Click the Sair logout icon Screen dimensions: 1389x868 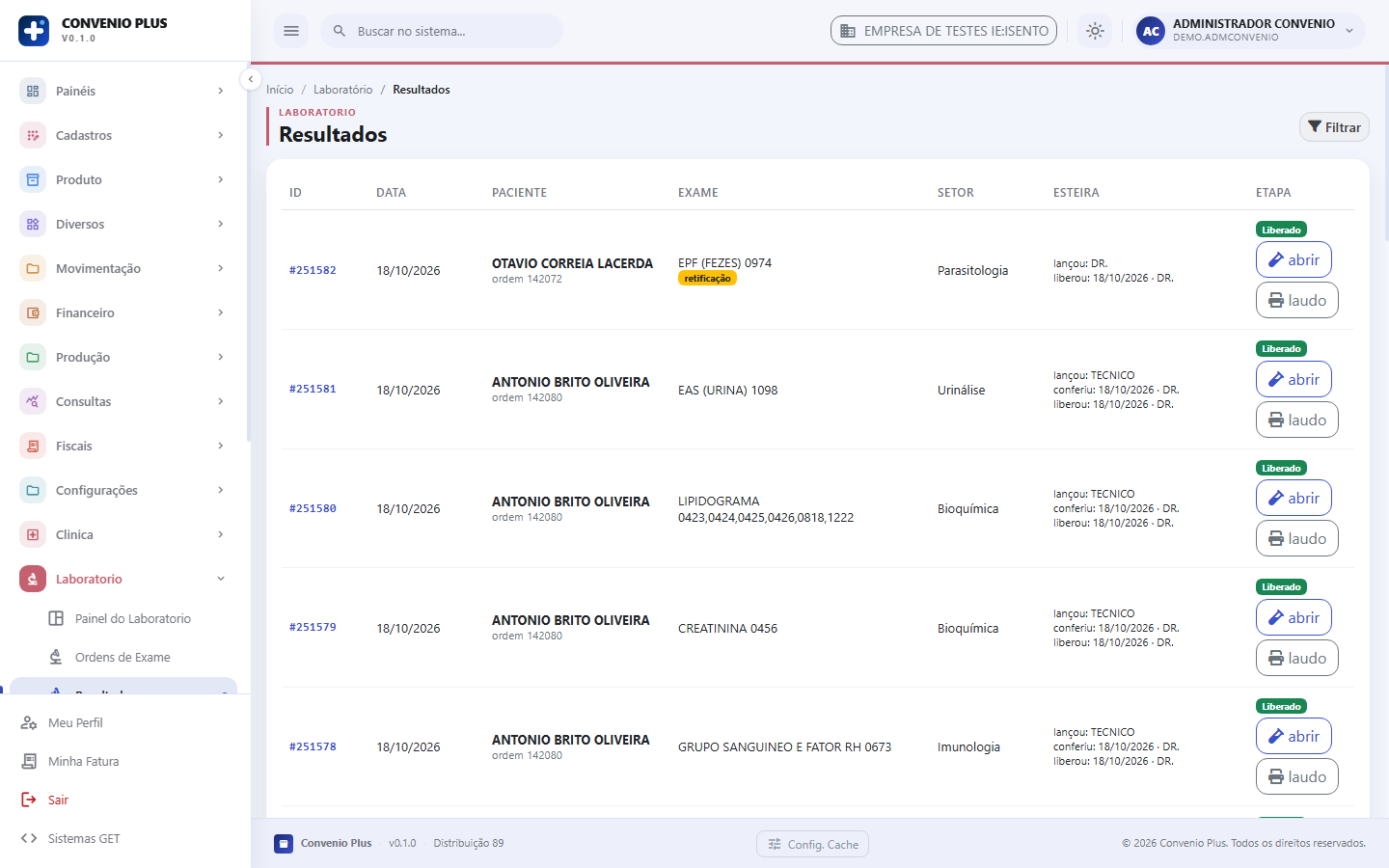click(x=29, y=800)
